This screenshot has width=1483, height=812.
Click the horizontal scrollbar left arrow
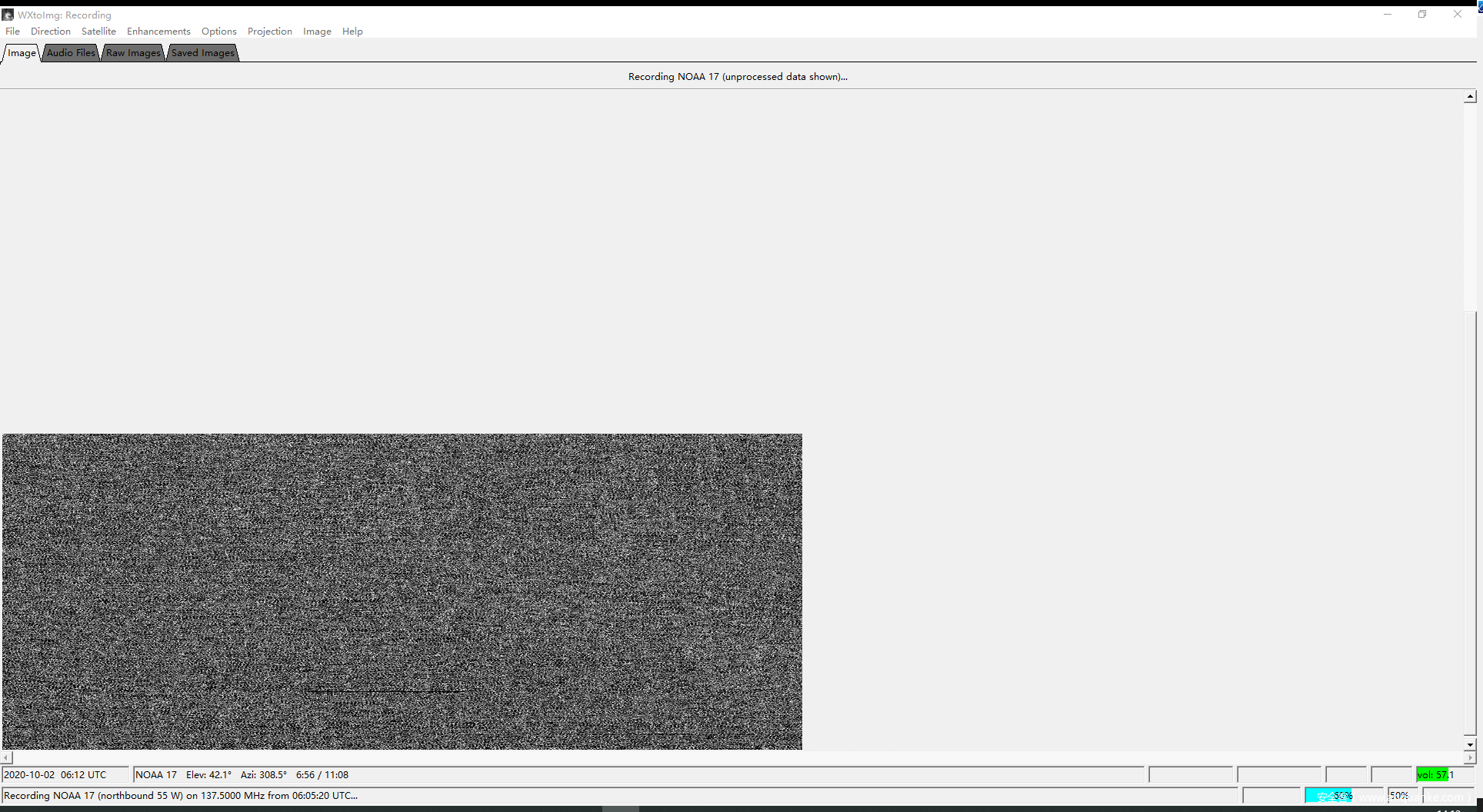[x=7, y=758]
